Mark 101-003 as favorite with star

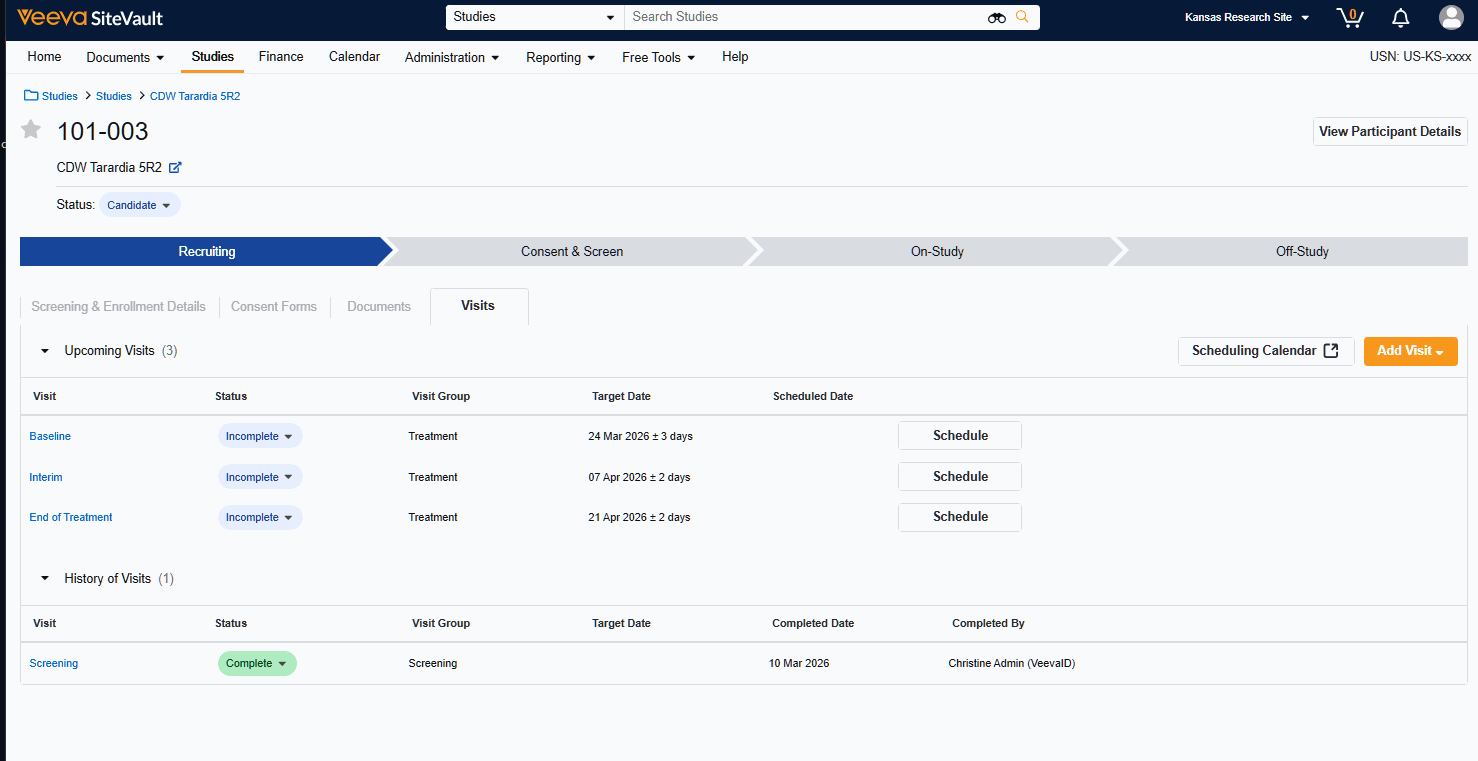(x=31, y=130)
